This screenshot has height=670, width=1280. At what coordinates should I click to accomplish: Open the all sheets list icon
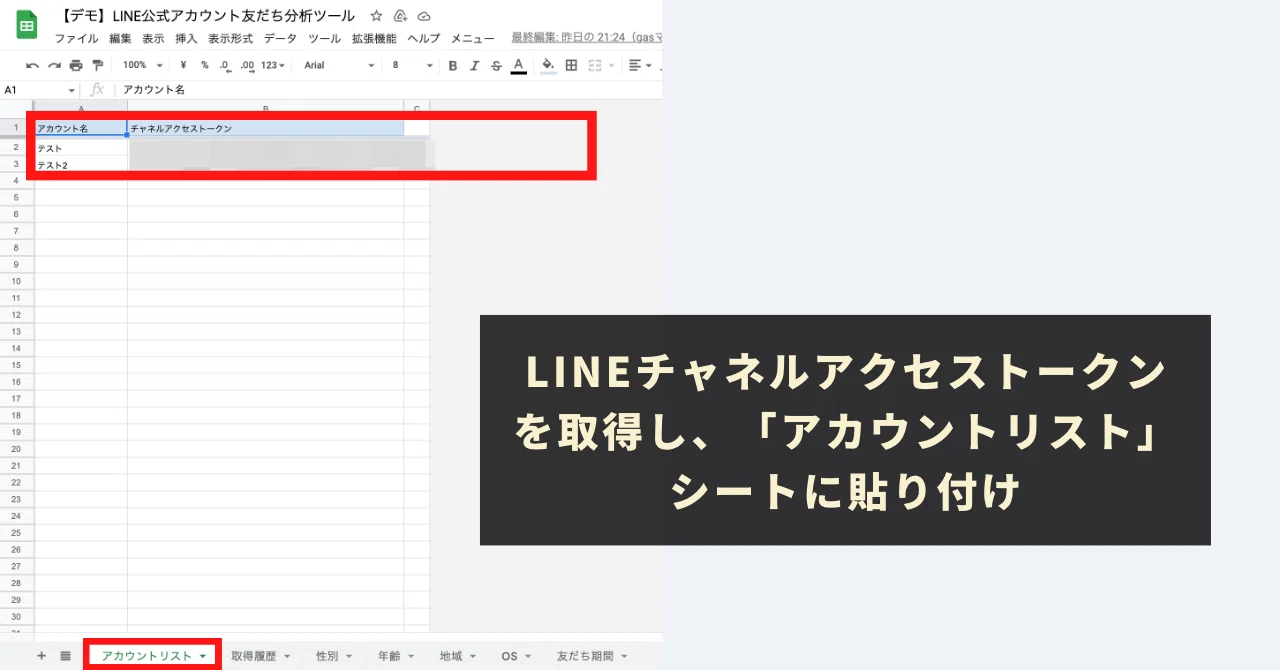[x=65, y=656]
